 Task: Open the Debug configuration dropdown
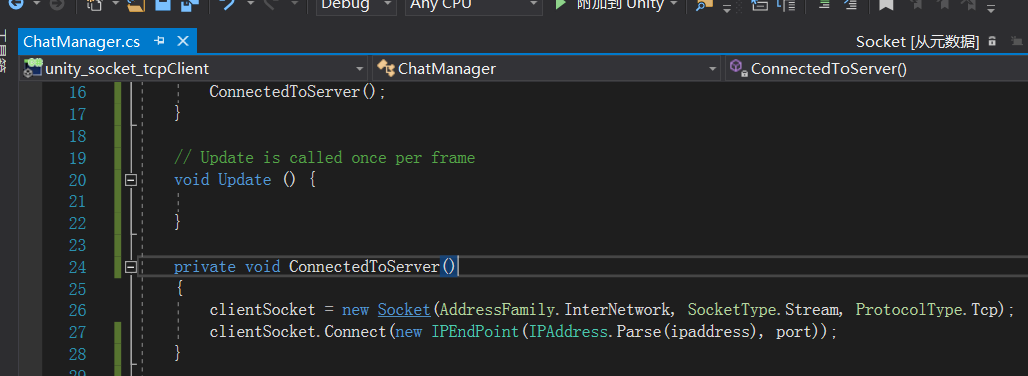pos(357,5)
